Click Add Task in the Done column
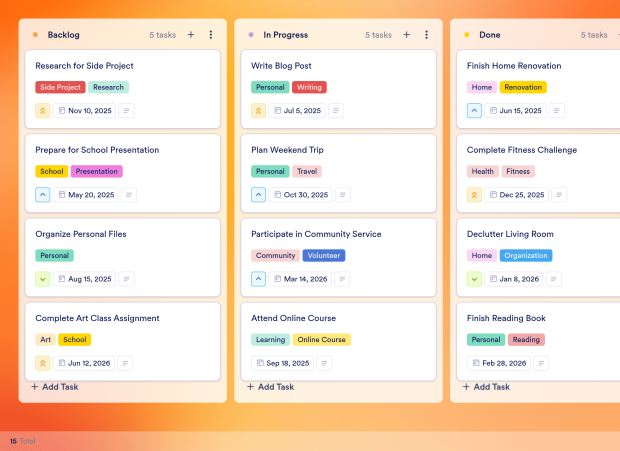This screenshot has width=620, height=451. click(x=486, y=387)
